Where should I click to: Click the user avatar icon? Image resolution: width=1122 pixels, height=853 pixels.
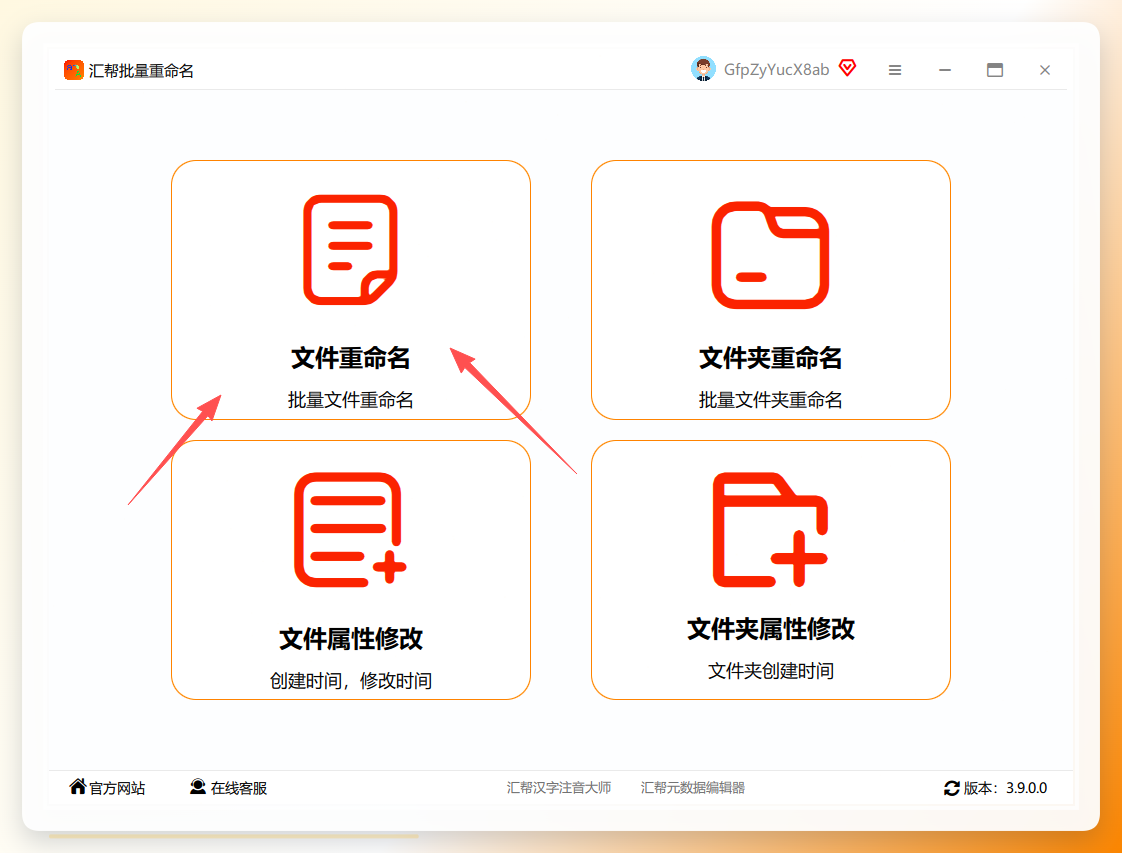703,69
